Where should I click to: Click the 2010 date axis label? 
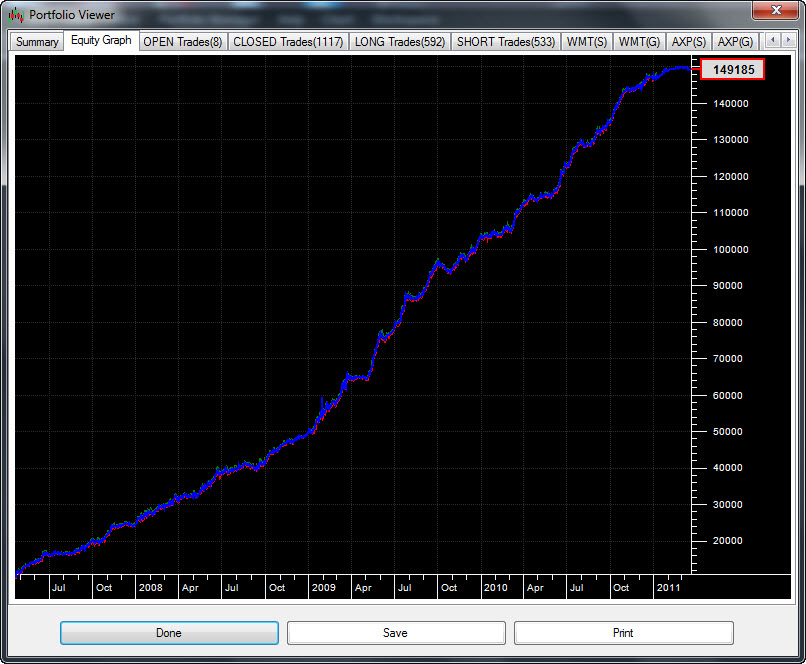click(x=496, y=587)
